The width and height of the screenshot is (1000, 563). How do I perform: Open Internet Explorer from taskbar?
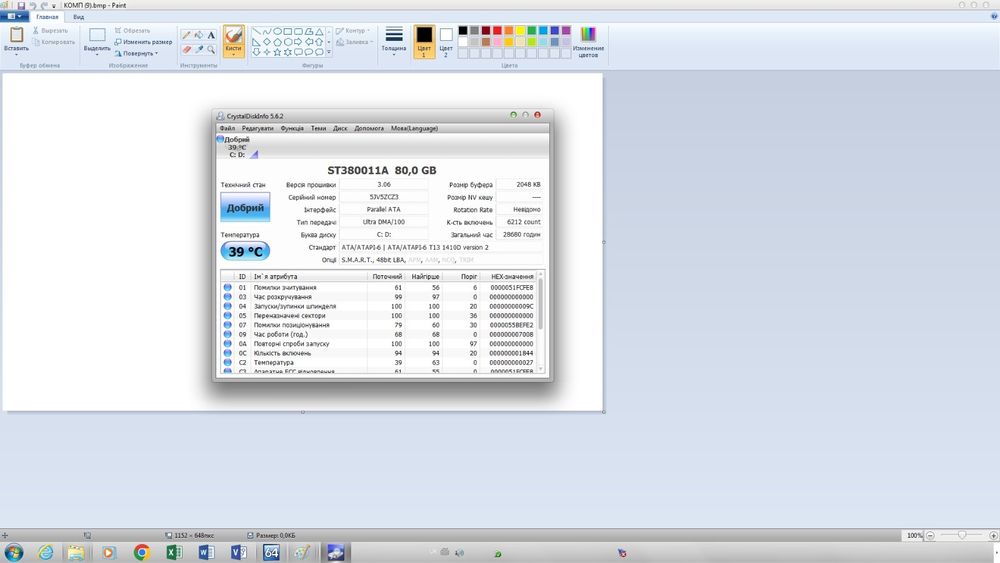tap(45, 552)
